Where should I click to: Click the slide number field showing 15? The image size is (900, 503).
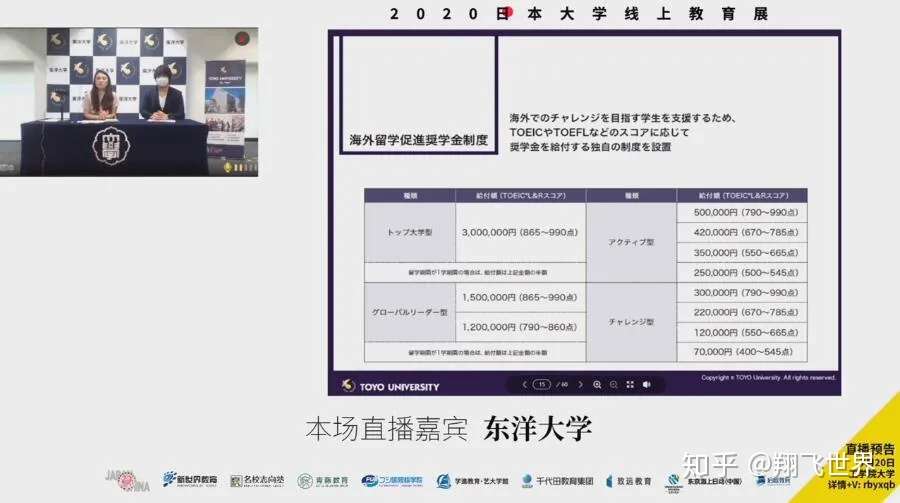(542, 385)
